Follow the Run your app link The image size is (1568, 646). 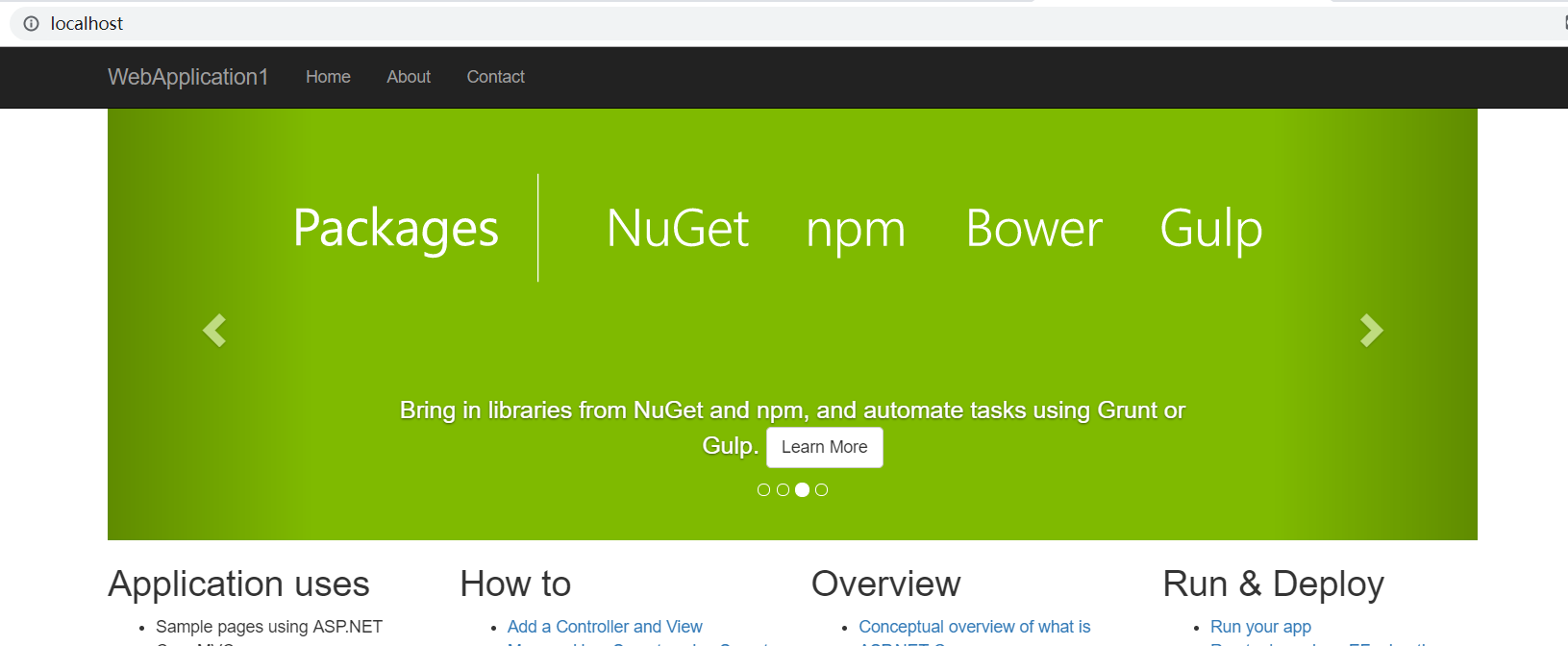pyautogui.click(x=1260, y=627)
